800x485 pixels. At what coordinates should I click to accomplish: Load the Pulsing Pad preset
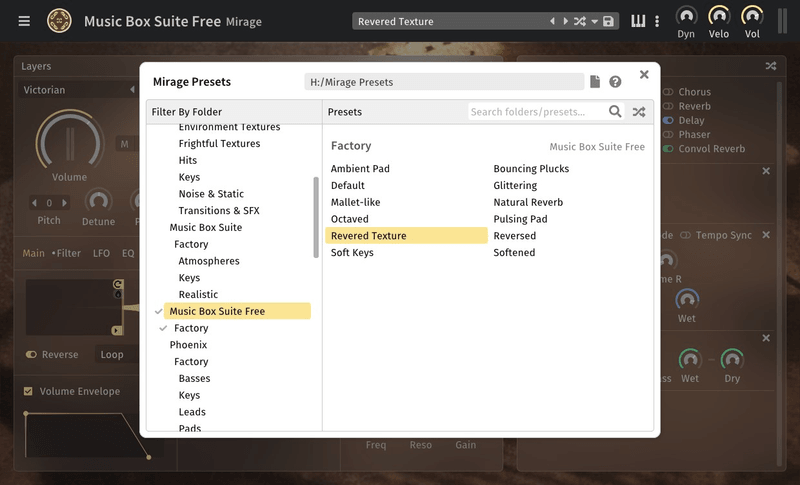[520, 219]
